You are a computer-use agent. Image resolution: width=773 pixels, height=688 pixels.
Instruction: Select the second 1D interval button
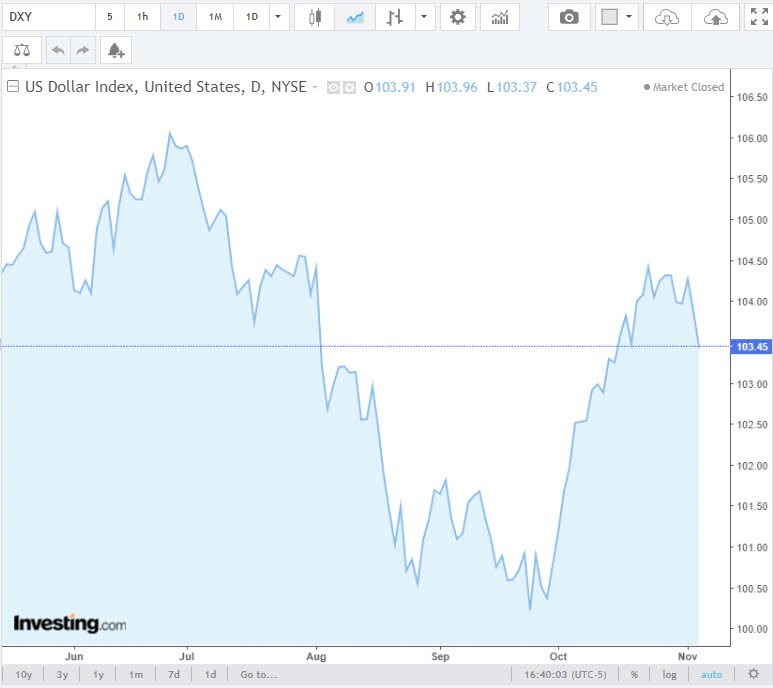252,17
